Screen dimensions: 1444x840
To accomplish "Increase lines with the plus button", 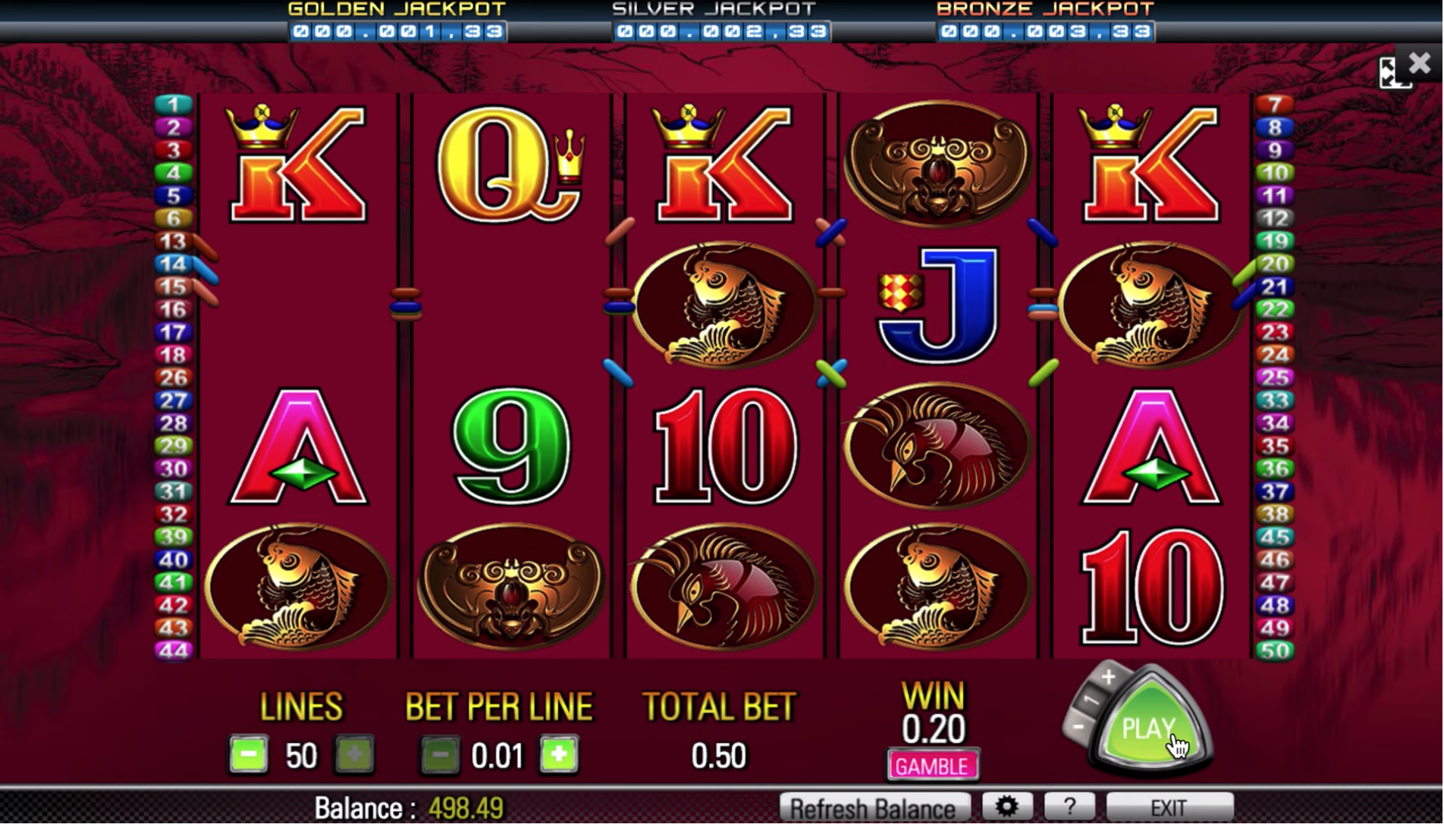I will [355, 755].
